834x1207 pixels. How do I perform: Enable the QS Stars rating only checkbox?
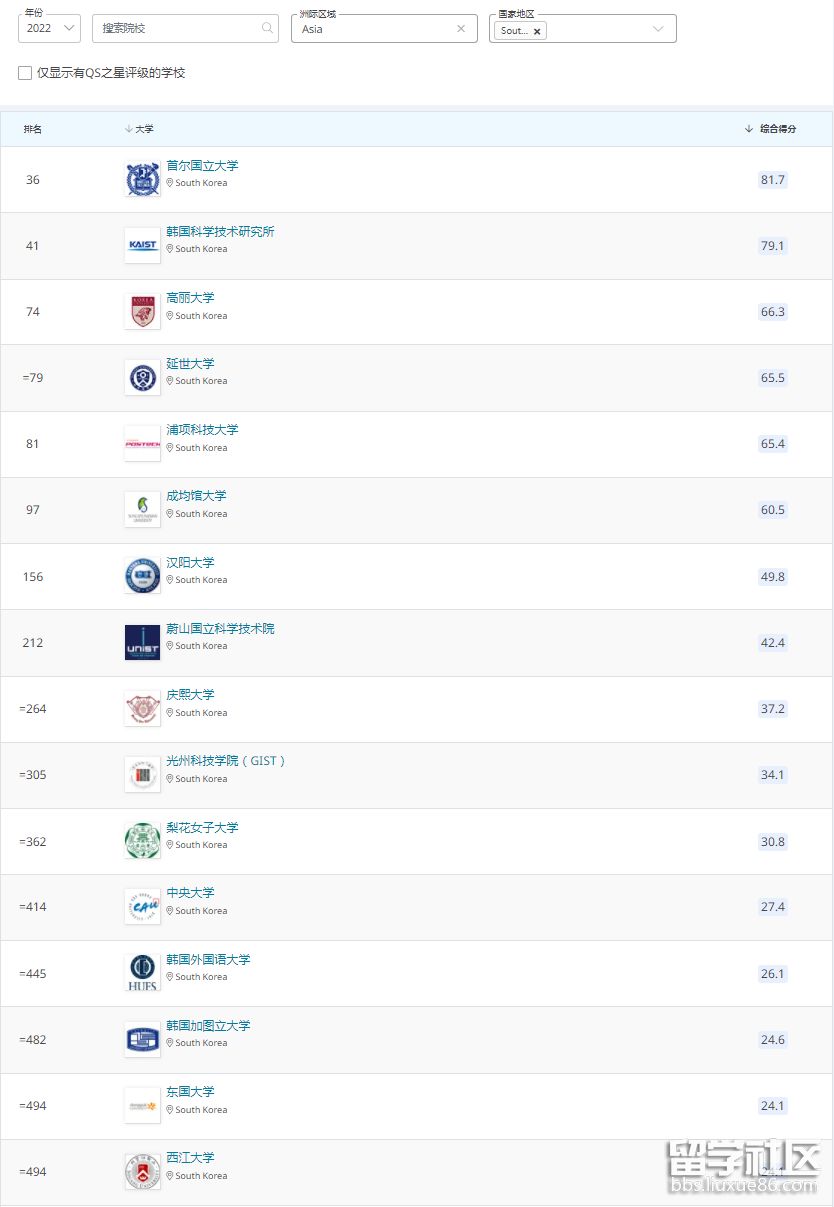(x=25, y=73)
